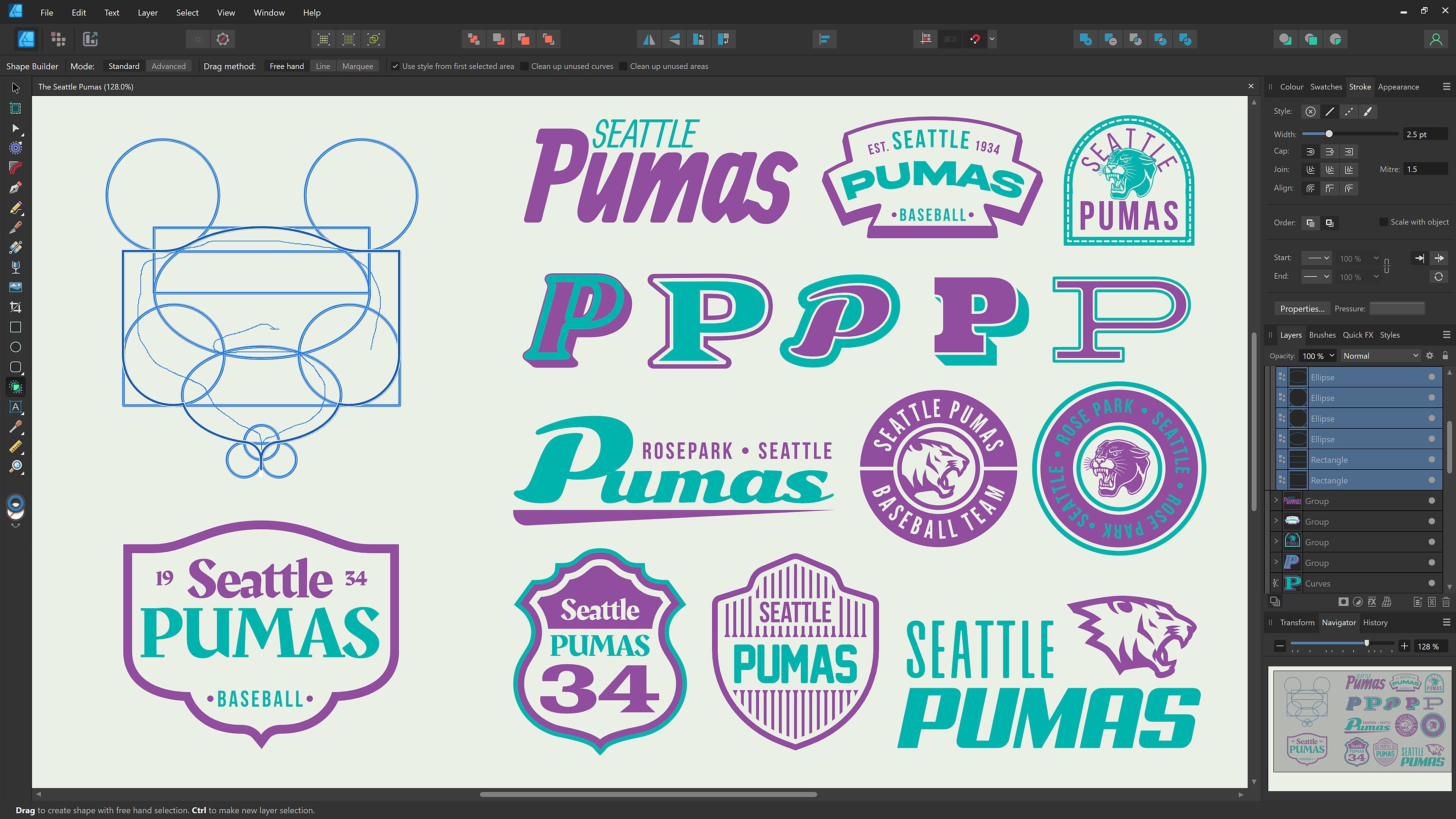Open the stroke Start arrowhead dropdown
This screenshot has width=1456, height=819.
tap(1317, 258)
